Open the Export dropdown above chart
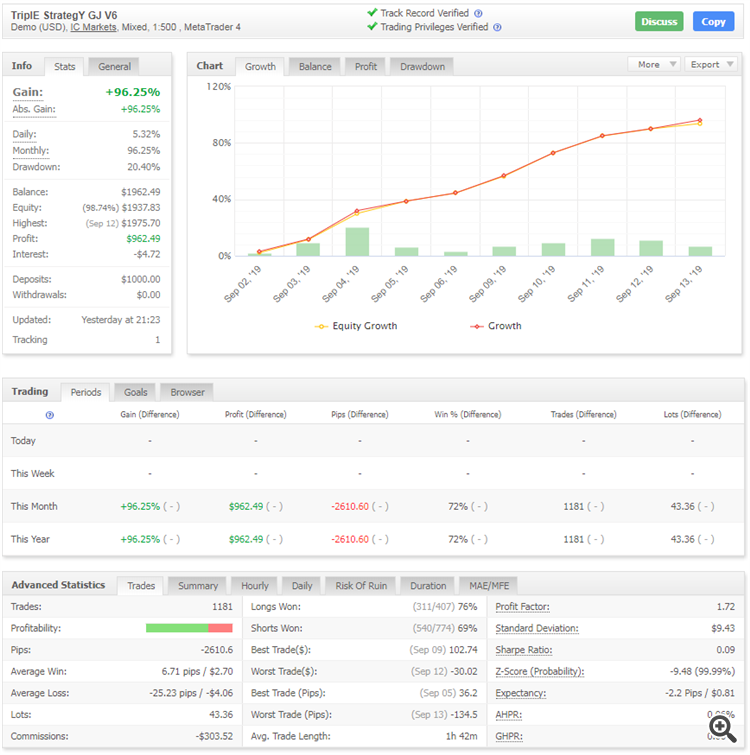The image size is (750, 755). (711, 65)
